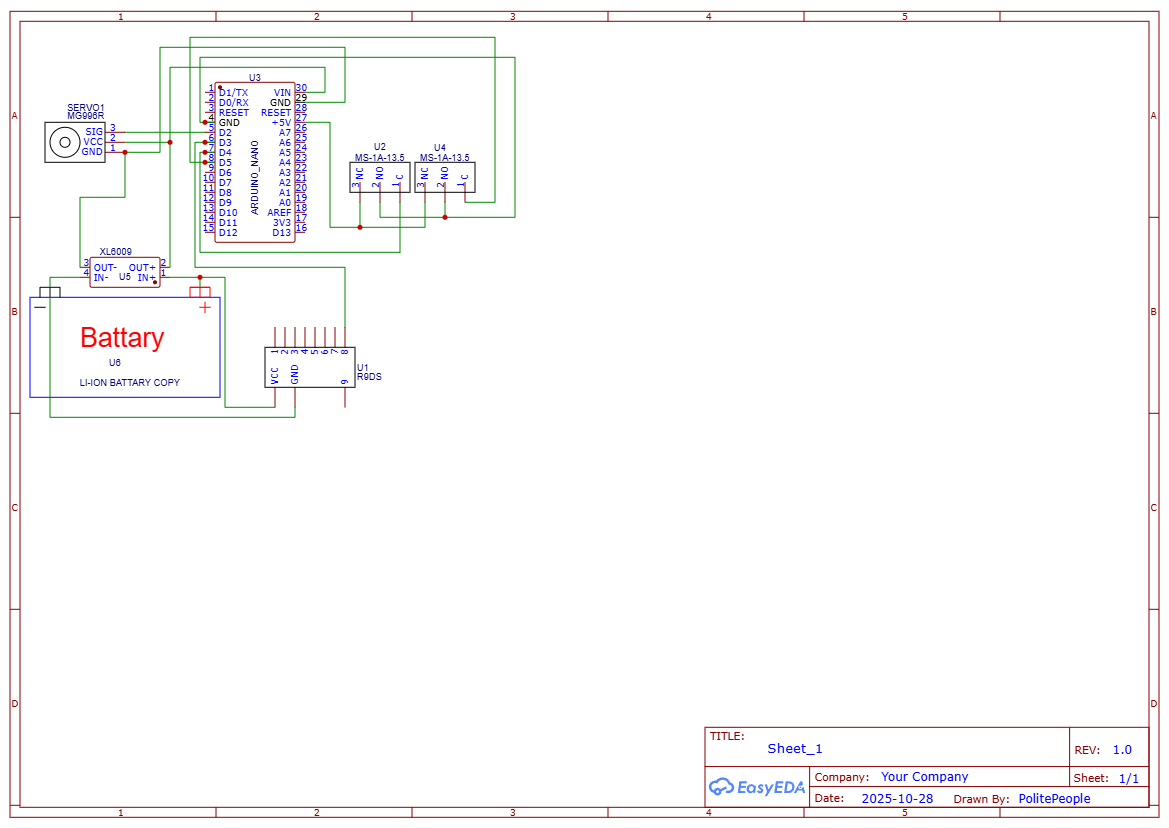
Task: Click the U2 MS-1A-13.5 relay symbol
Action: tap(378, 175)
